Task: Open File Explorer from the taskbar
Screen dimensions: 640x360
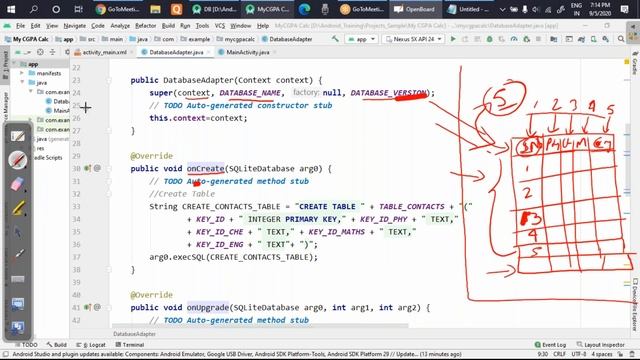Action: pos(155,9)
